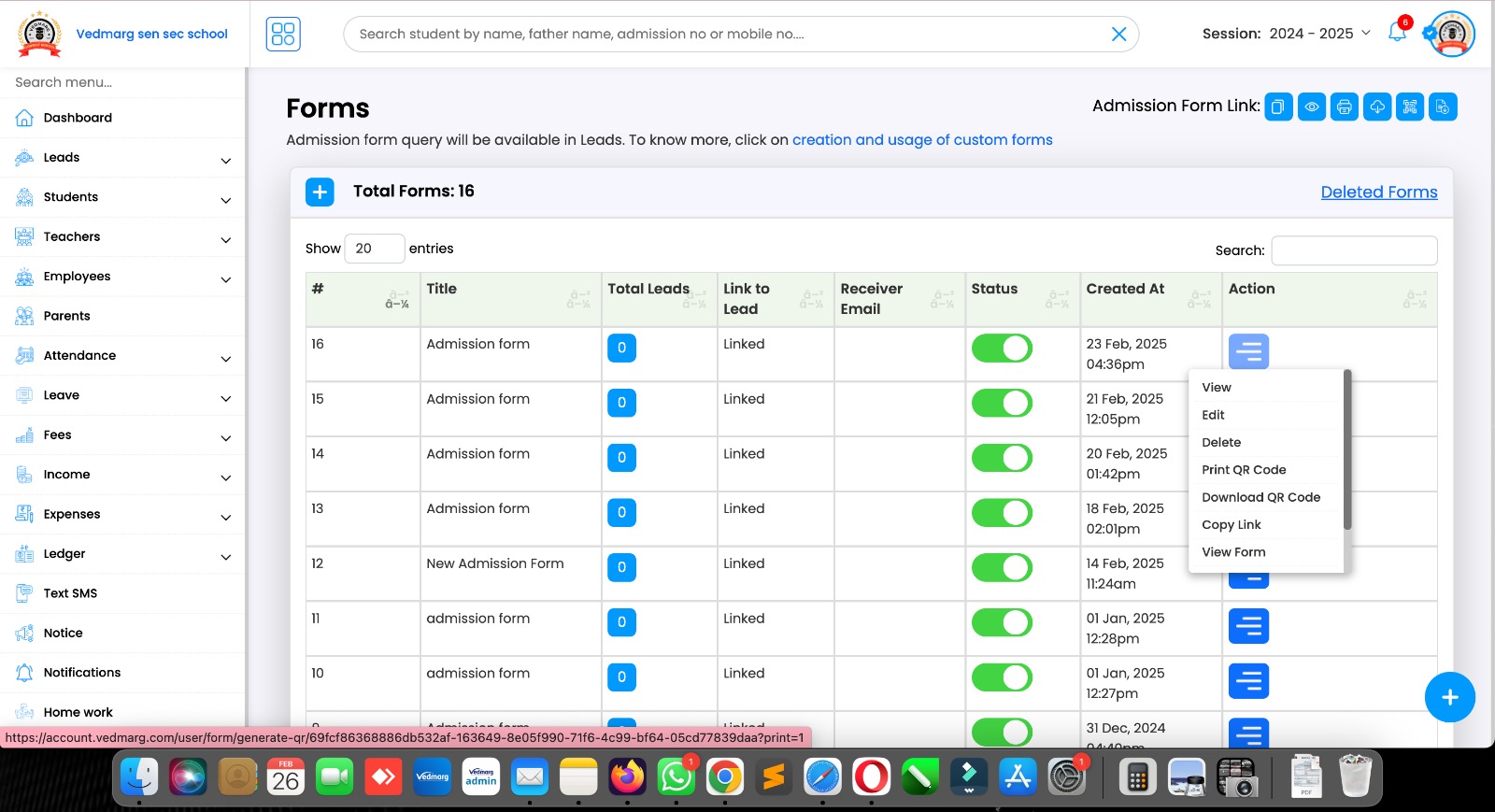Toggle status switch for form 10

point(1002,677)
